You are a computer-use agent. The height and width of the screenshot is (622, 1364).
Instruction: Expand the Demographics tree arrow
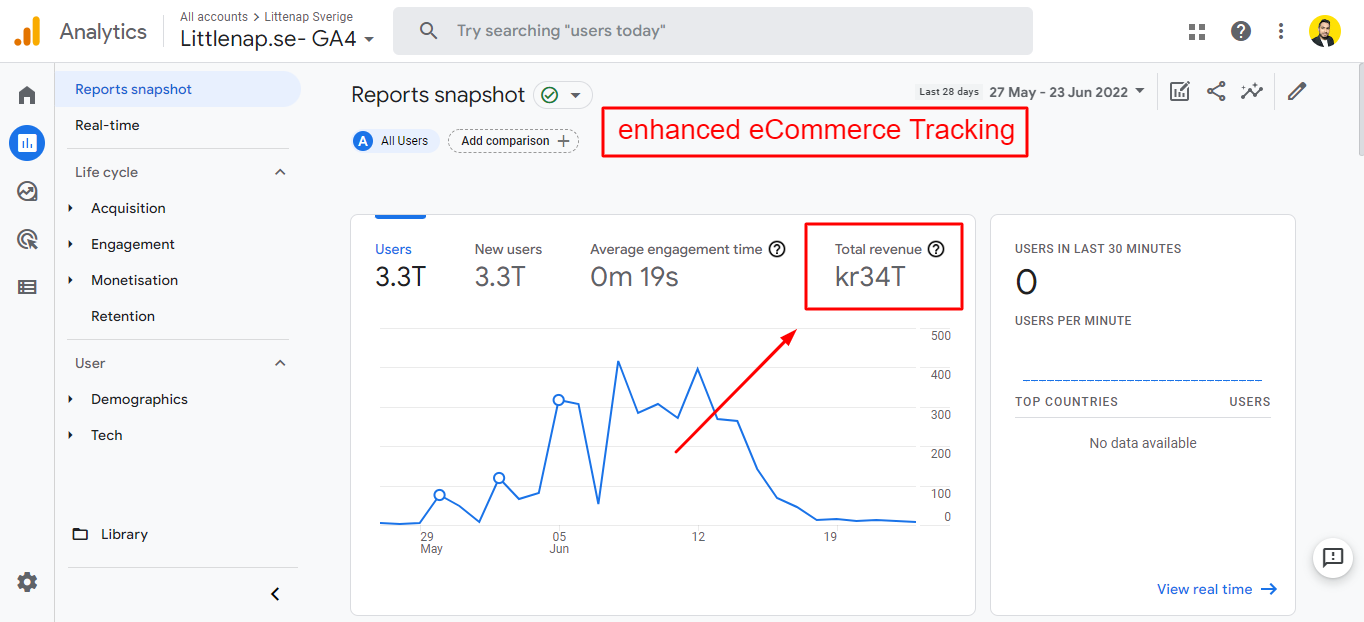click(x=70, y=399)
